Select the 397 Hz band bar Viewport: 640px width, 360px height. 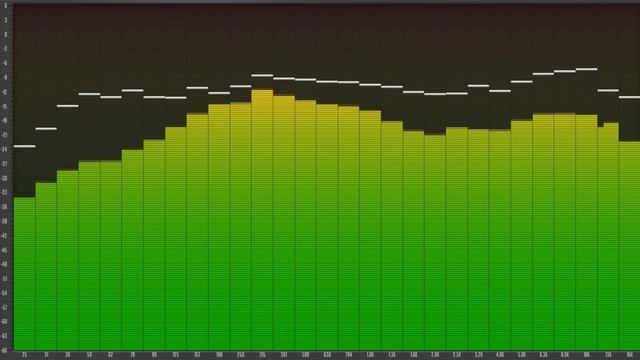(x=284, y=223)
